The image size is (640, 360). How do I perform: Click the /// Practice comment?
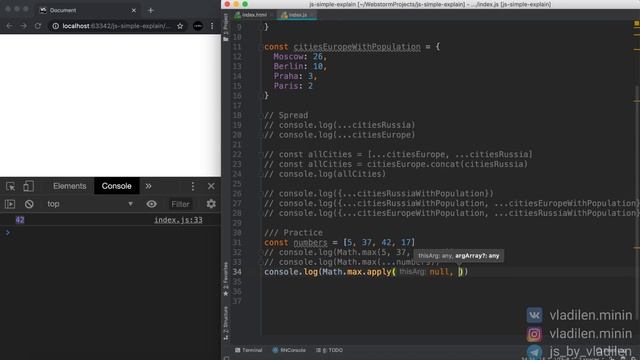click(x=293, y=233)
